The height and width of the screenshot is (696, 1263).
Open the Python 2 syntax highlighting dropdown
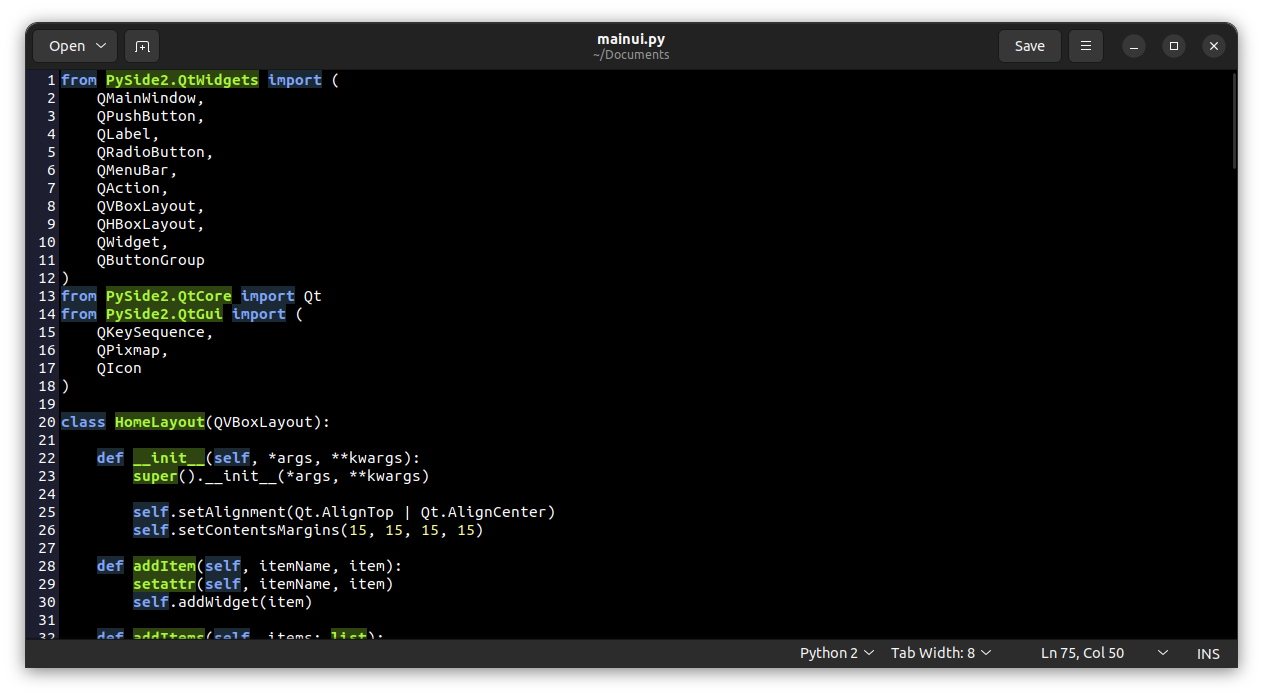(836, 652)
